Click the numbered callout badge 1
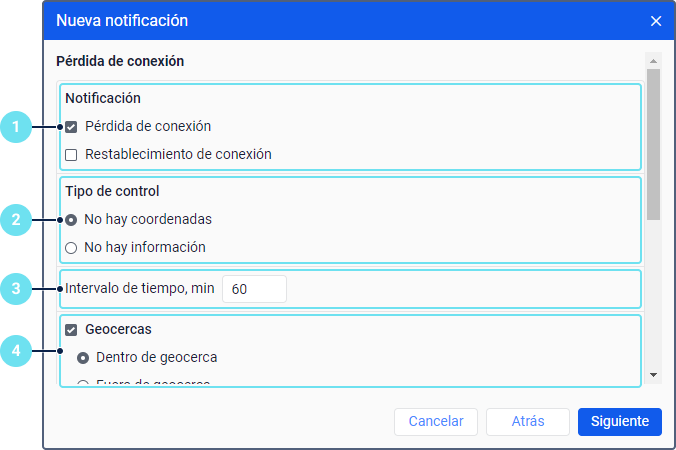 pyautogui.click(x=16, y=127)
